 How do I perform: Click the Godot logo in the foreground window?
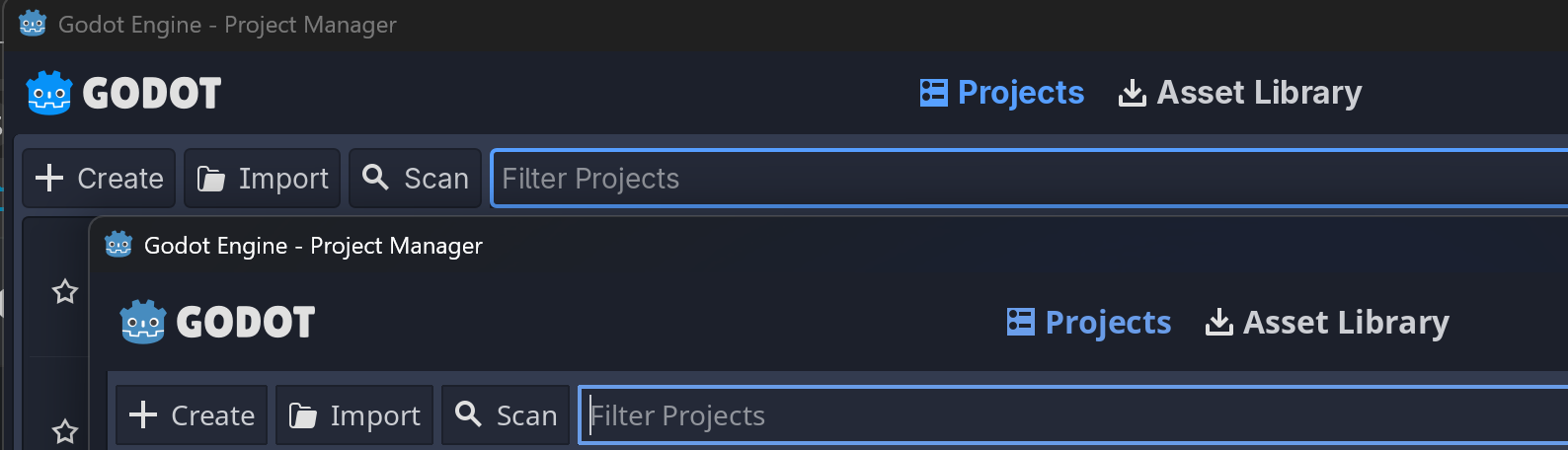point(217,323)
